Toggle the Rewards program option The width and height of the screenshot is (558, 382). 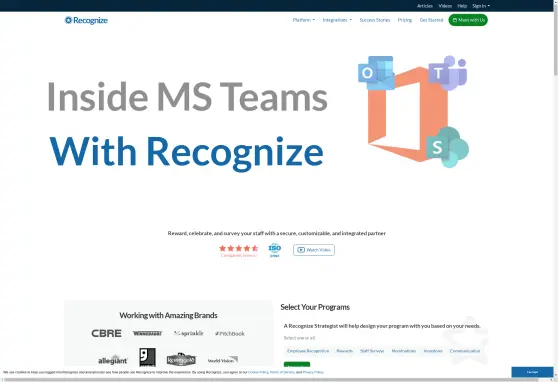point(344,351)
